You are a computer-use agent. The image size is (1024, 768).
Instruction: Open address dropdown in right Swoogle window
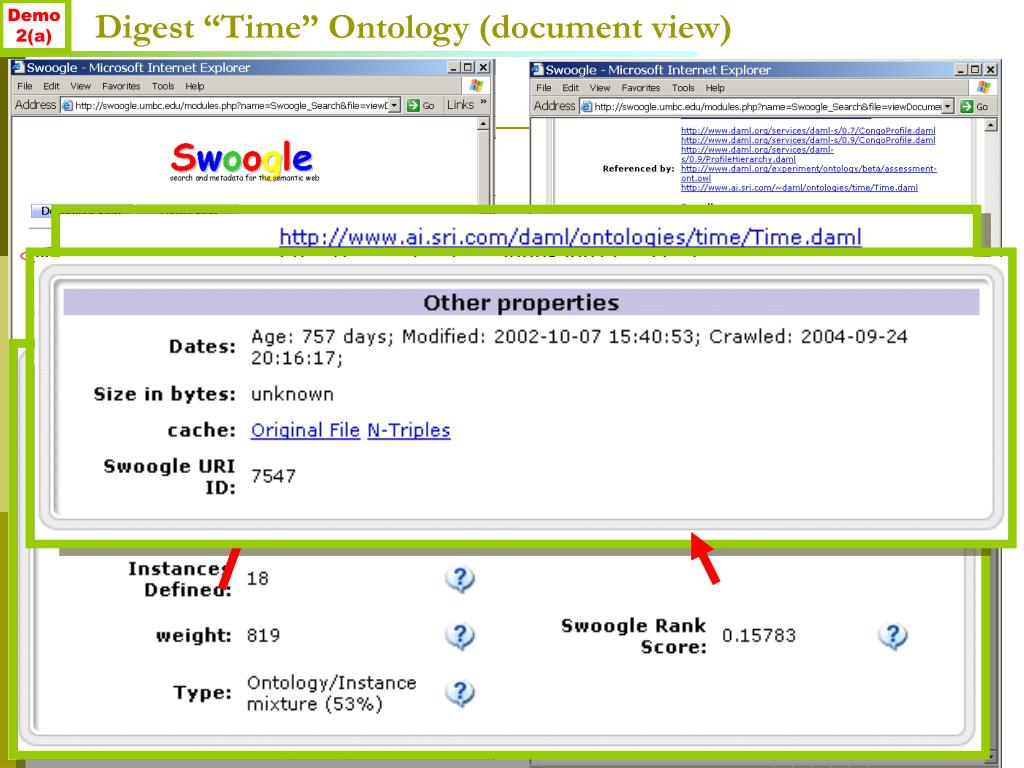[x=948, y=106]
